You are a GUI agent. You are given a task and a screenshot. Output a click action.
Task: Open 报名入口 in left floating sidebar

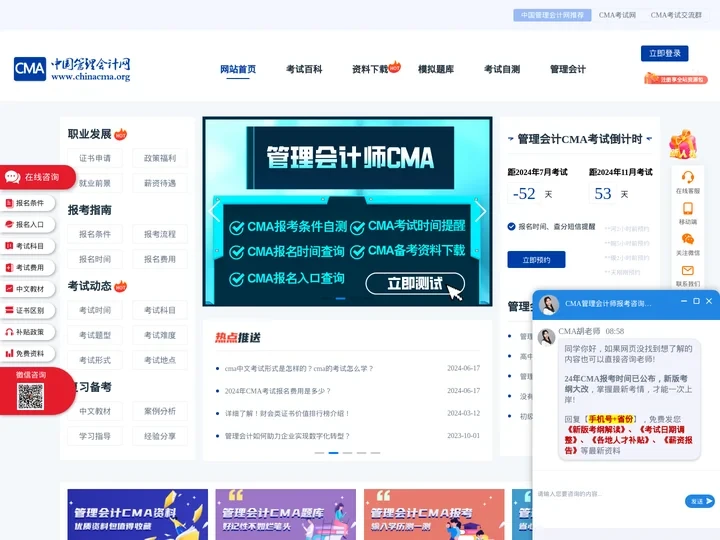tap(27, 225)
